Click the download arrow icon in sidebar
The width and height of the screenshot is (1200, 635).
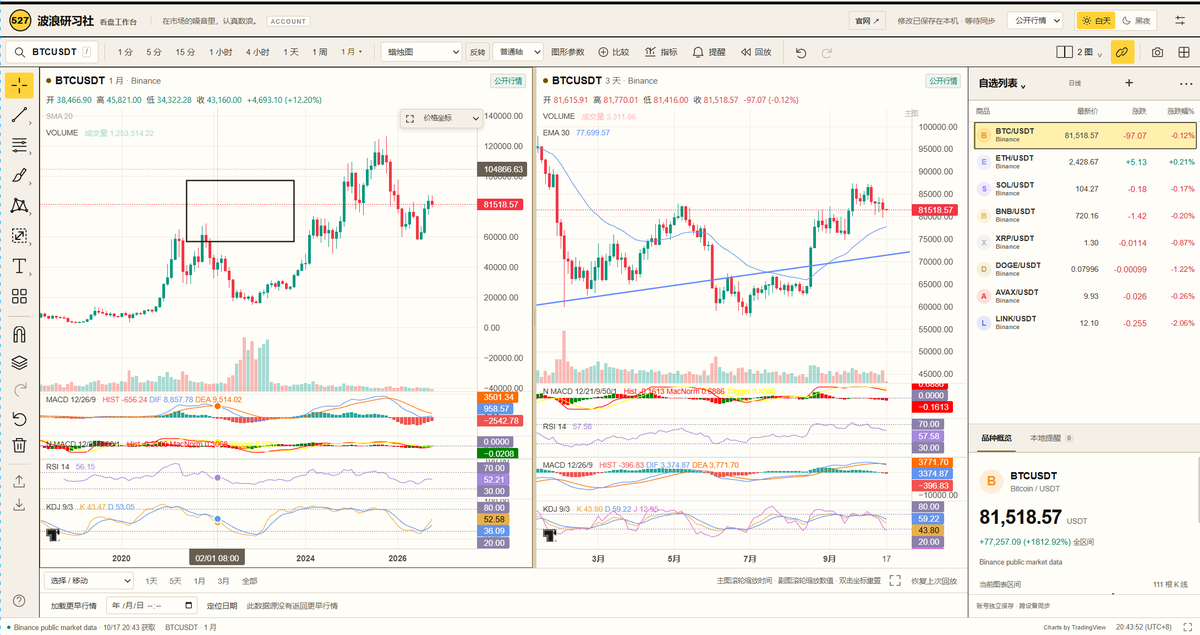(19, 506)
